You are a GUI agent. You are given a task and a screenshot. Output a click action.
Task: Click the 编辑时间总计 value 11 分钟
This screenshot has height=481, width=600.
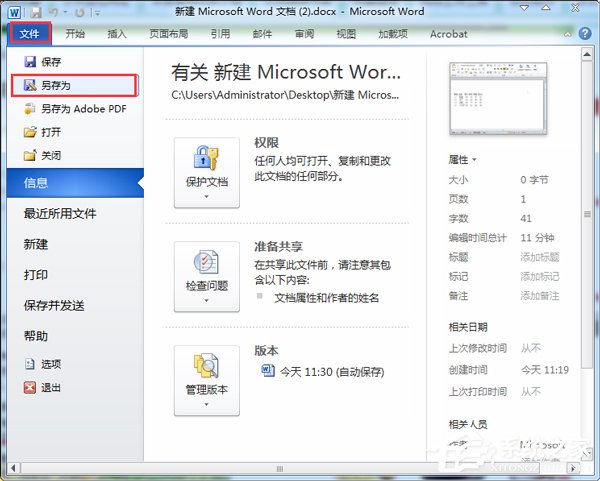(537, 238)
